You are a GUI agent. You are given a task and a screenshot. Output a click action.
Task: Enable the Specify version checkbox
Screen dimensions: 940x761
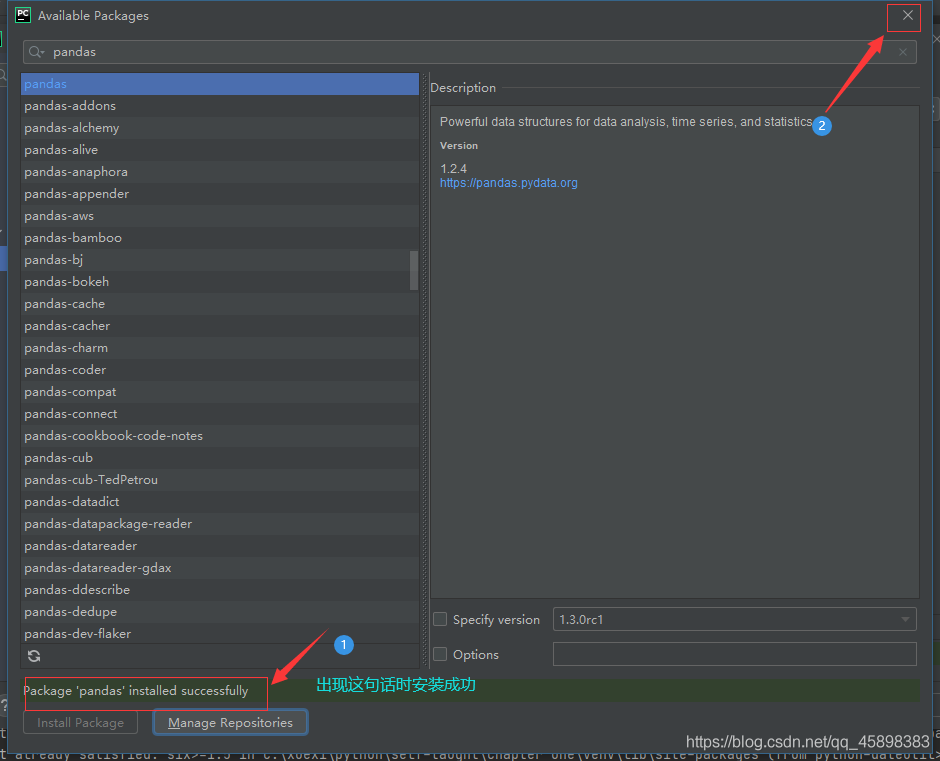[440, 620]
